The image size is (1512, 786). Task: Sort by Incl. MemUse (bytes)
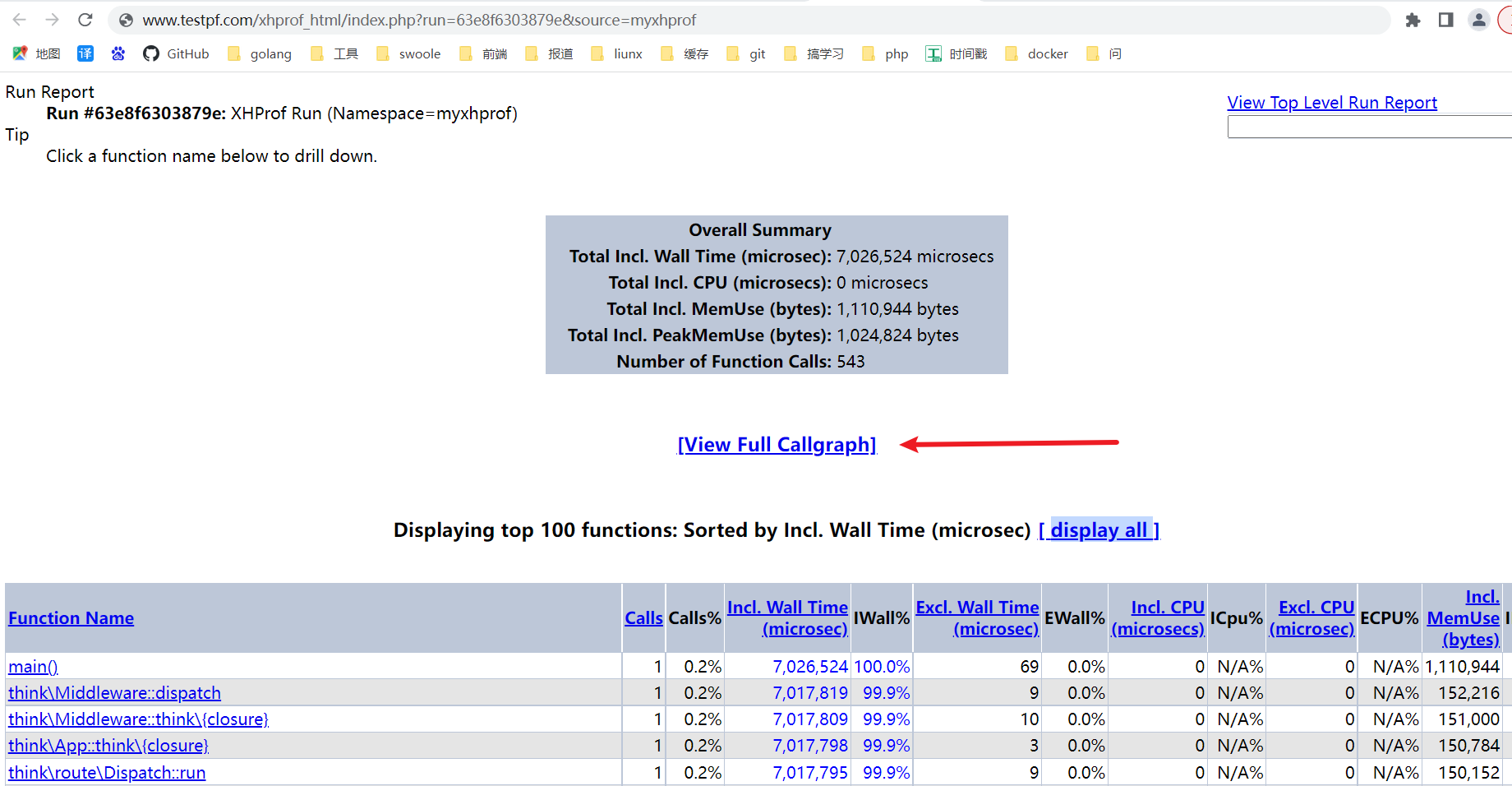1464,618
